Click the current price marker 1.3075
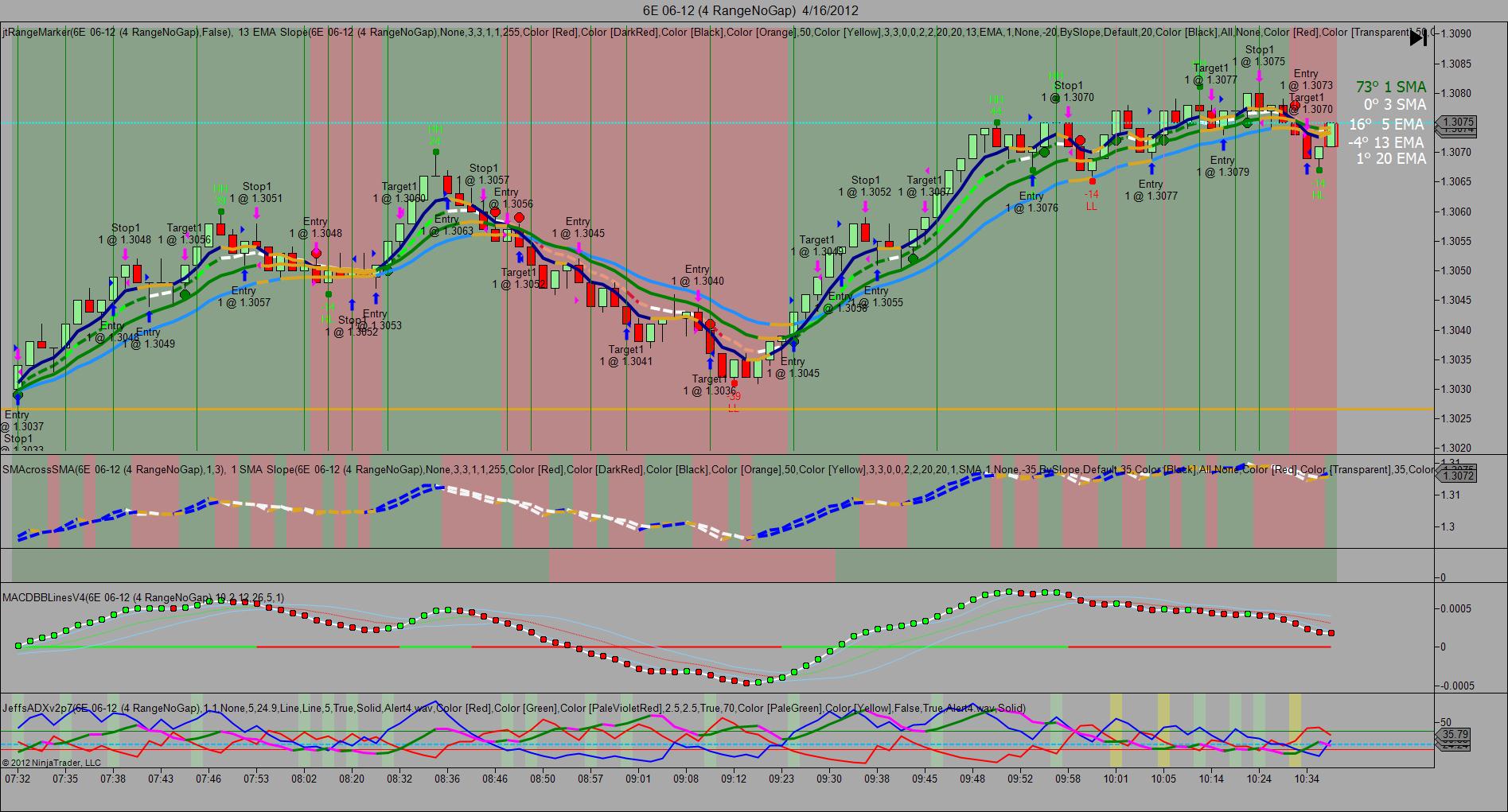 point(1457,122)
